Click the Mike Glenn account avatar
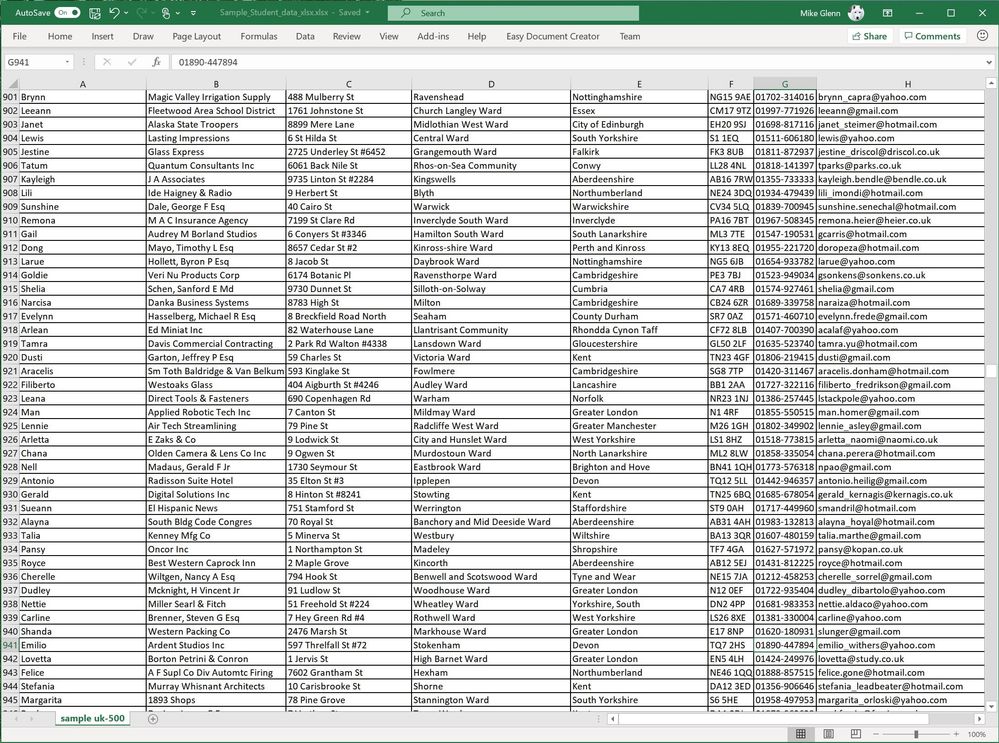The height and width of the screenshot is (743, 999). pos(856,13)
